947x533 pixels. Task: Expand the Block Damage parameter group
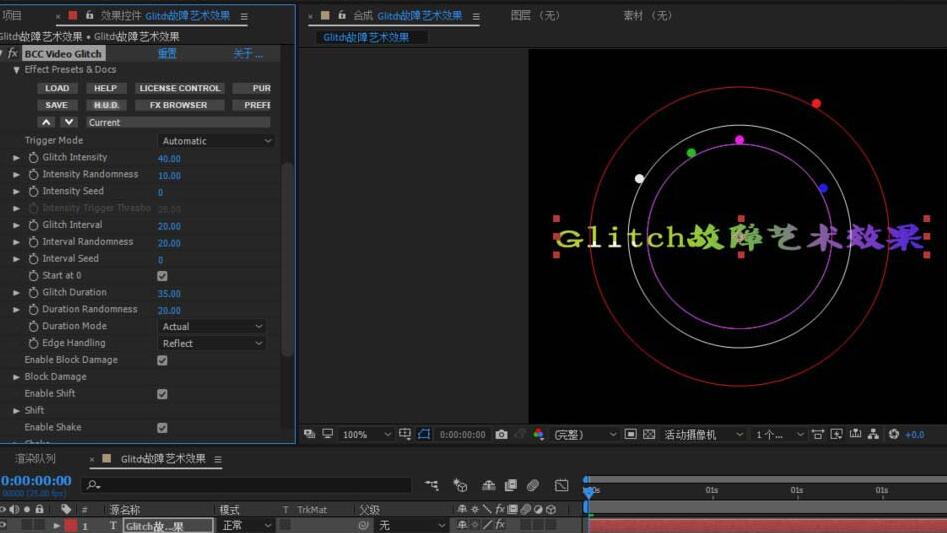click(16, 377)
